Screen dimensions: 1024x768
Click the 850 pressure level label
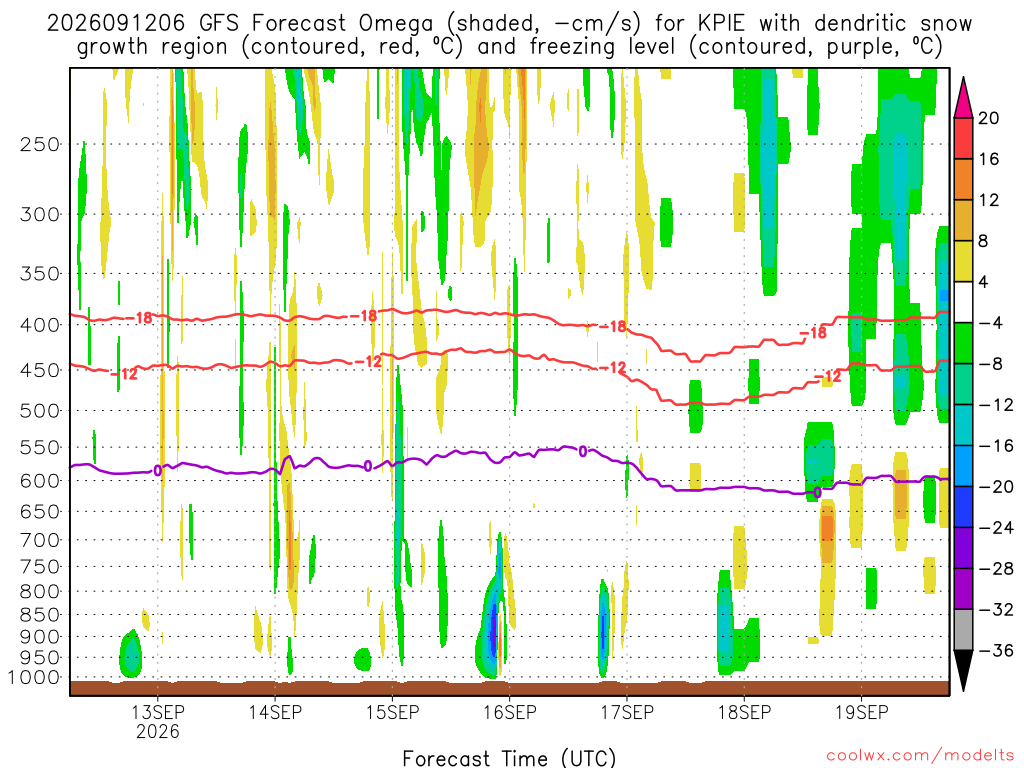click(40, 615)
